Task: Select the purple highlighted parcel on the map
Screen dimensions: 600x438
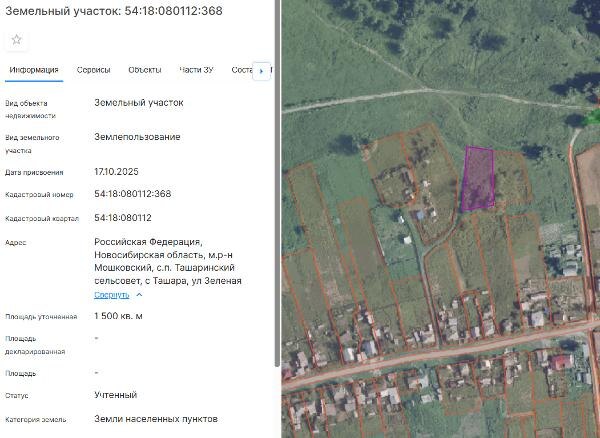Action: click(478, 179)
